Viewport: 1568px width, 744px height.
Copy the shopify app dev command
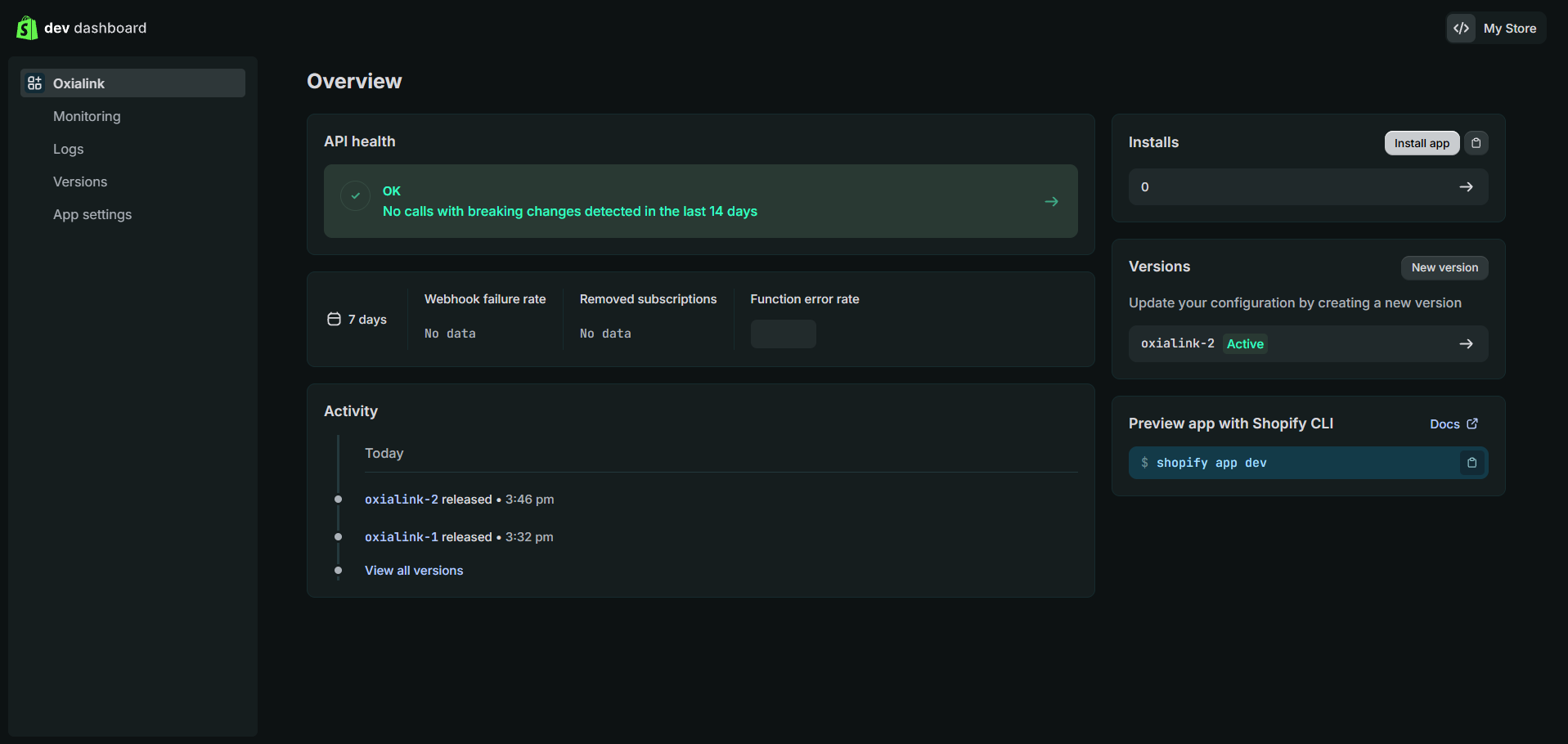pos(1472,463)
